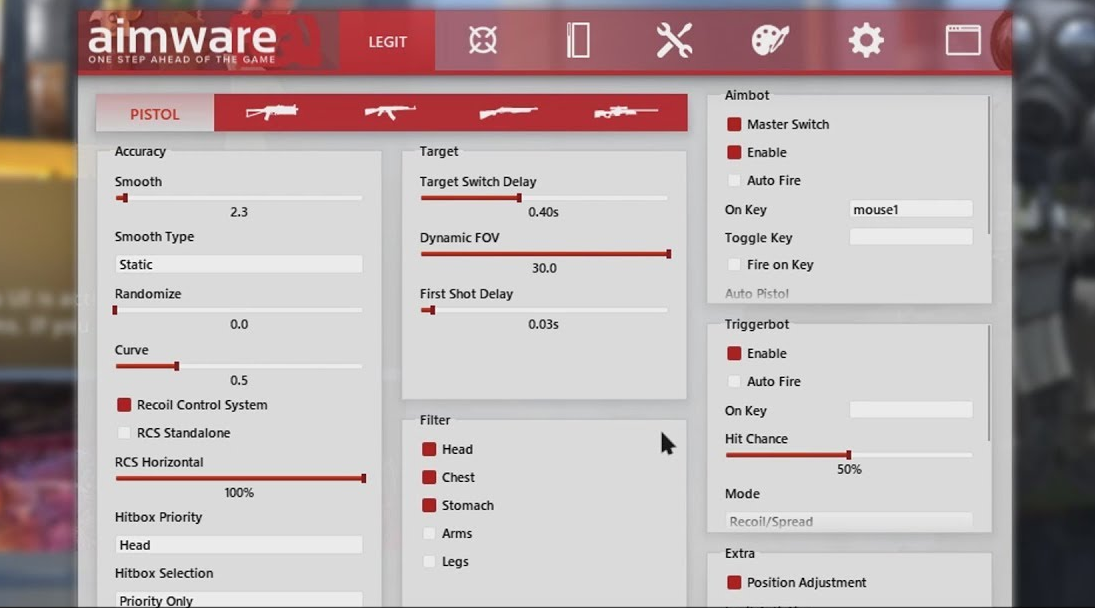This screenshot has height=608, width=1095.
Task: Select the submachine gun weapon category
Action: tap(272, 112)
